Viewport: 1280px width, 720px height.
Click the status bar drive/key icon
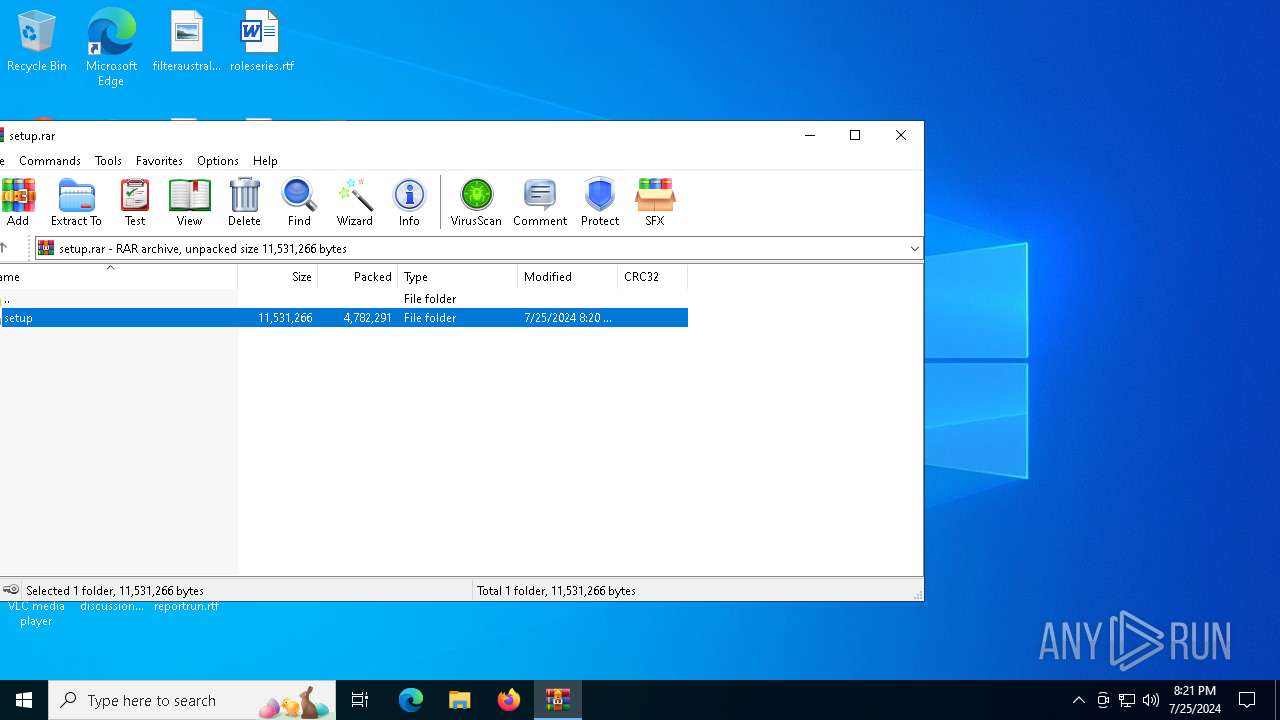(x=11, y=590)
